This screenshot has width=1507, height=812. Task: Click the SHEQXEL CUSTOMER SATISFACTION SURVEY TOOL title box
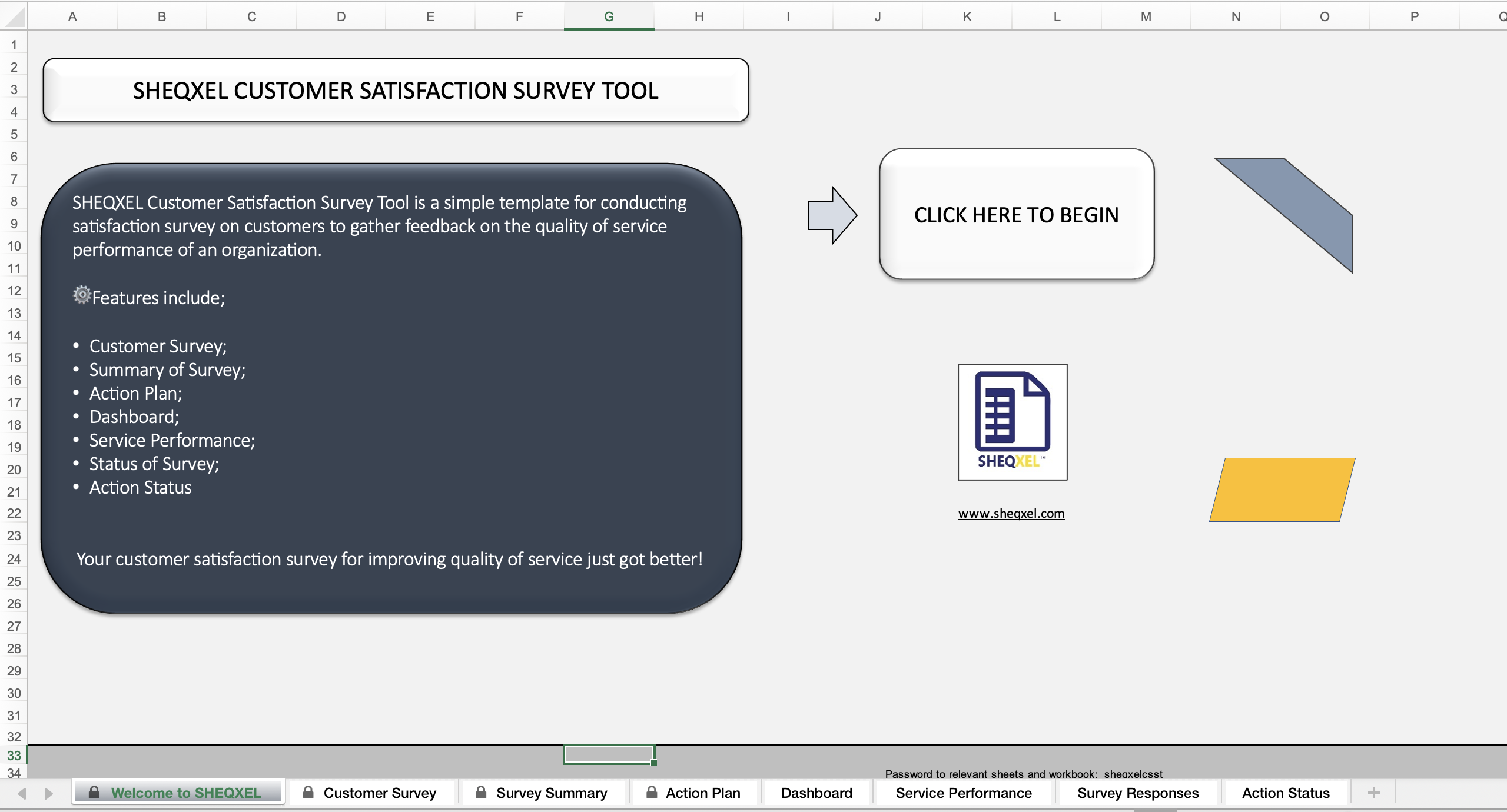click(x=396, y=91)
